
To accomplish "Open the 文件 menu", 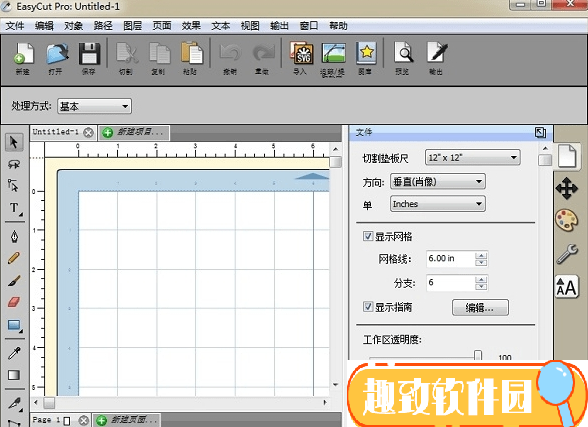I will pyautogui.click(x=15, y=25).
